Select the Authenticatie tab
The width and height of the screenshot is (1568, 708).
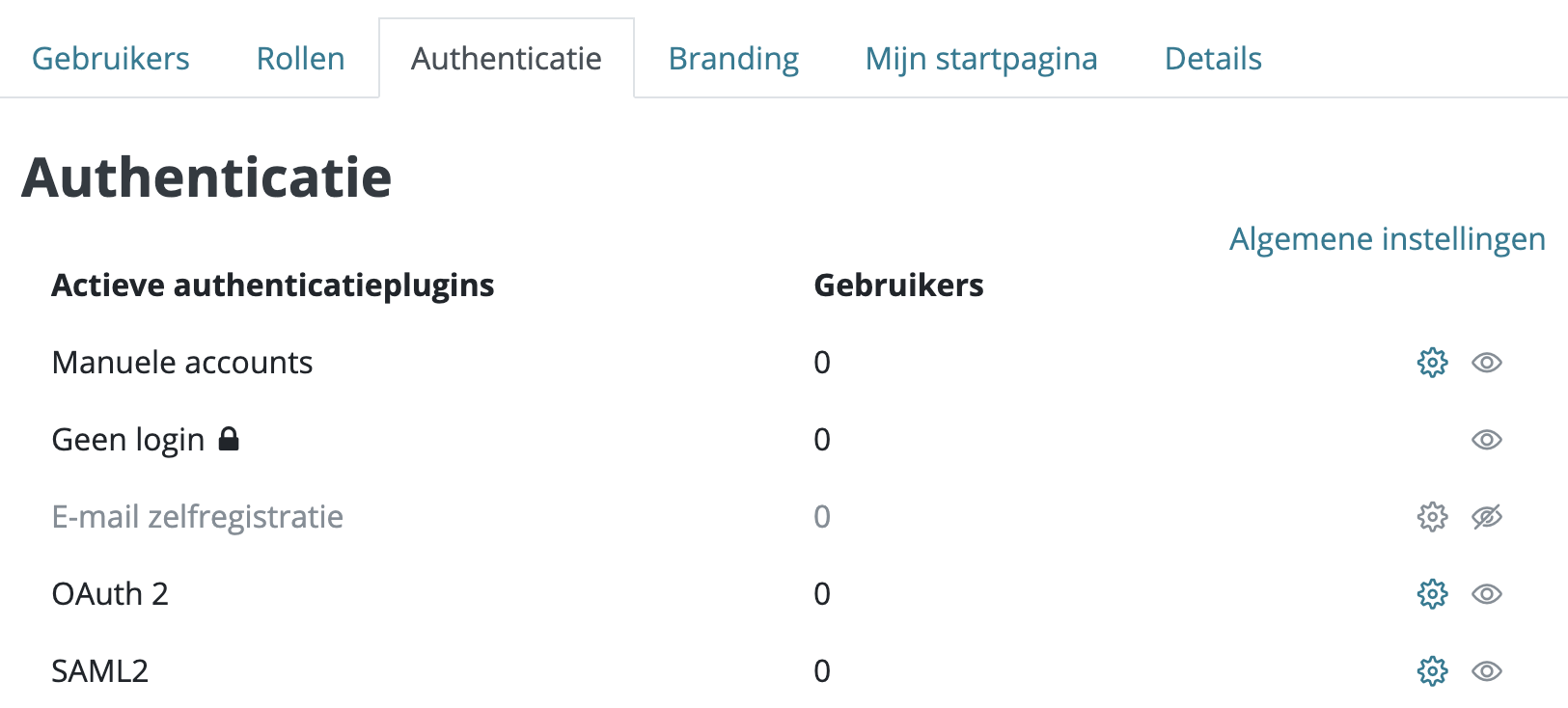[507, 59]
